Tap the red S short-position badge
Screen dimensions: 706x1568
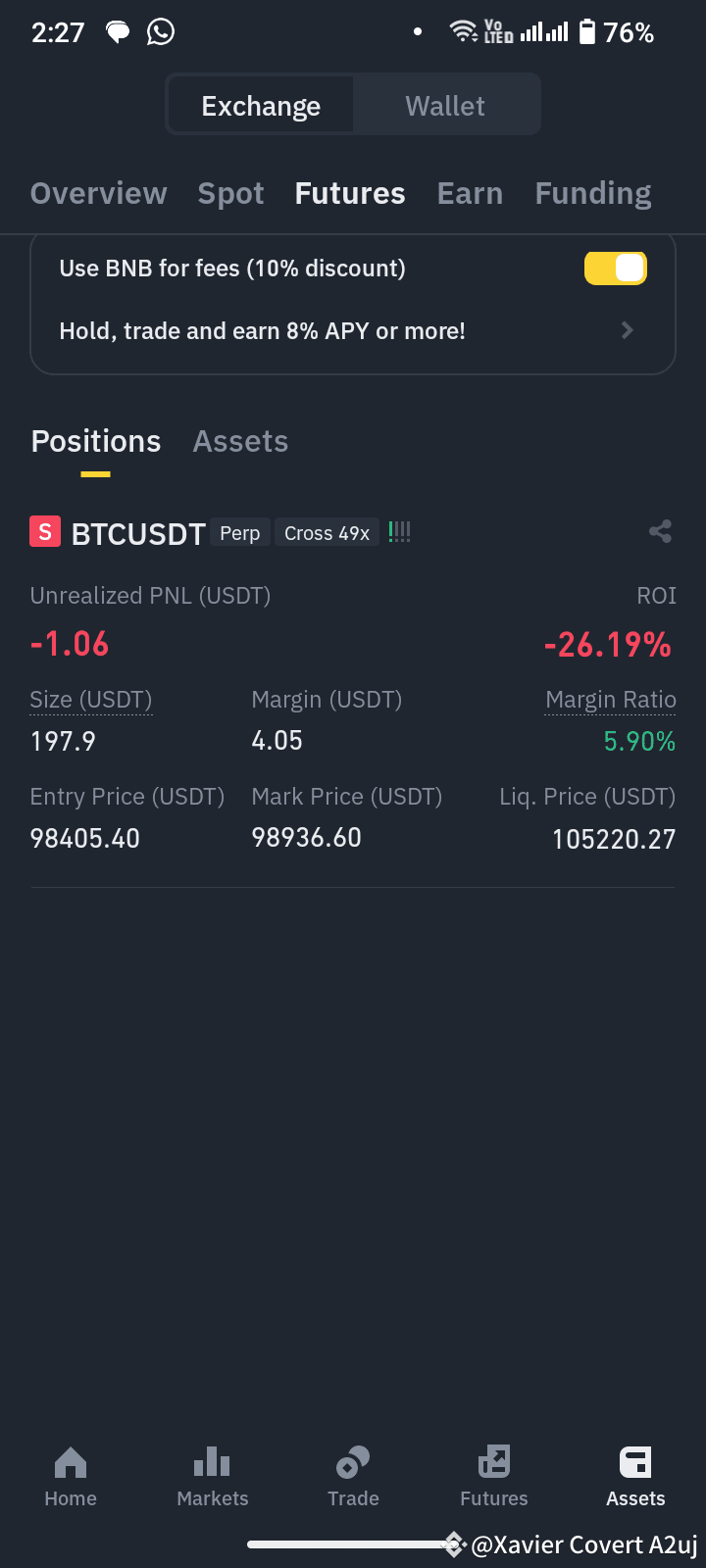(45, 532)
